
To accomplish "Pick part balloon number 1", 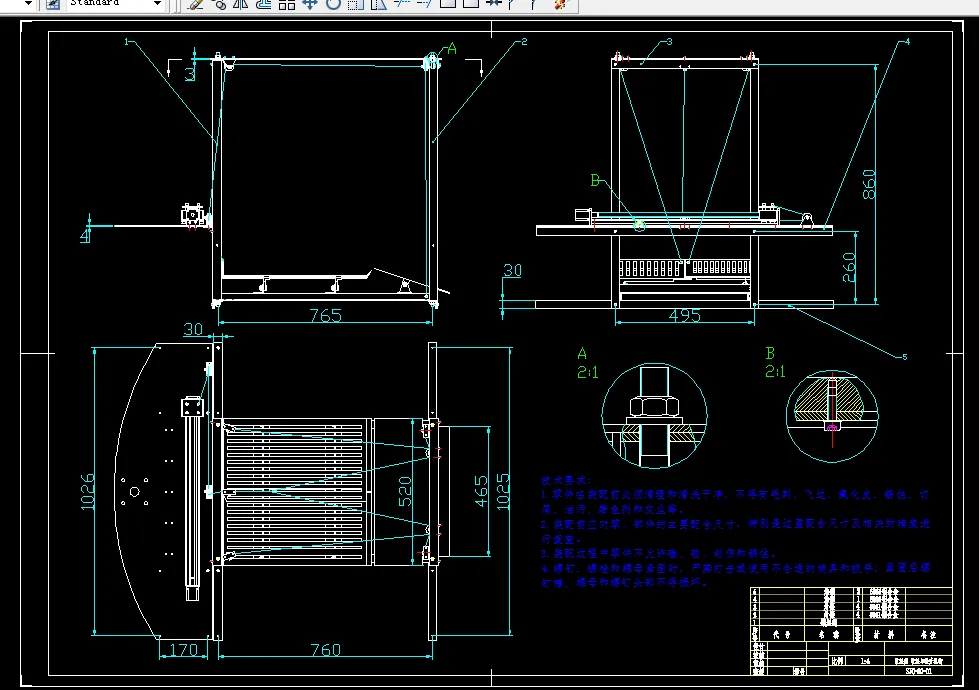I will [x=127, y=42].
